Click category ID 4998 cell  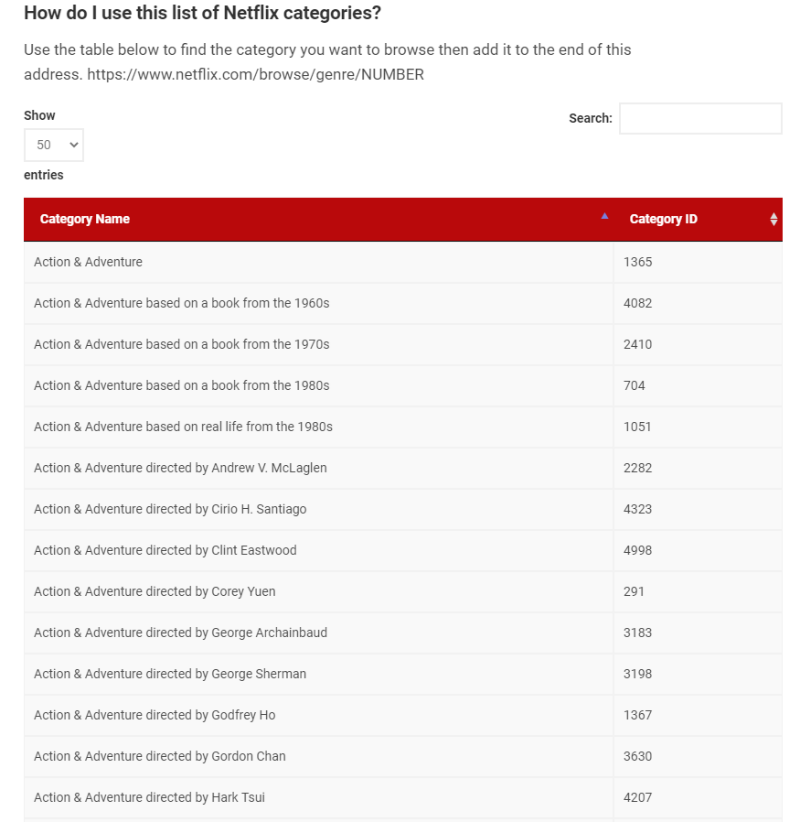point(638,550)
